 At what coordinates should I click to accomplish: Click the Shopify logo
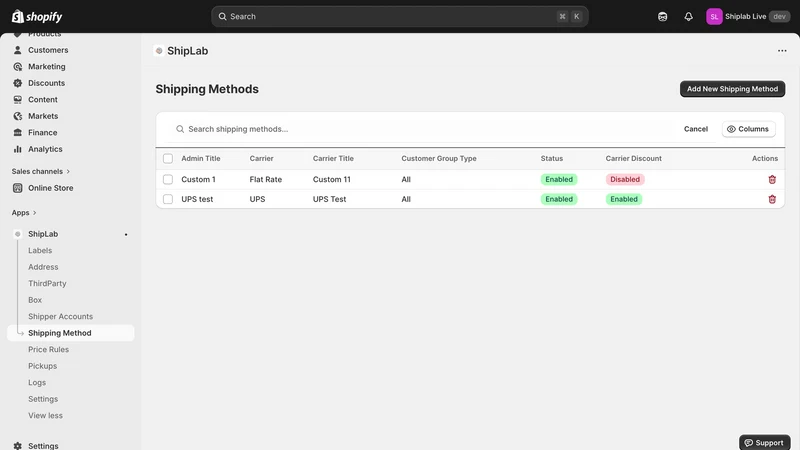(37, 16)
